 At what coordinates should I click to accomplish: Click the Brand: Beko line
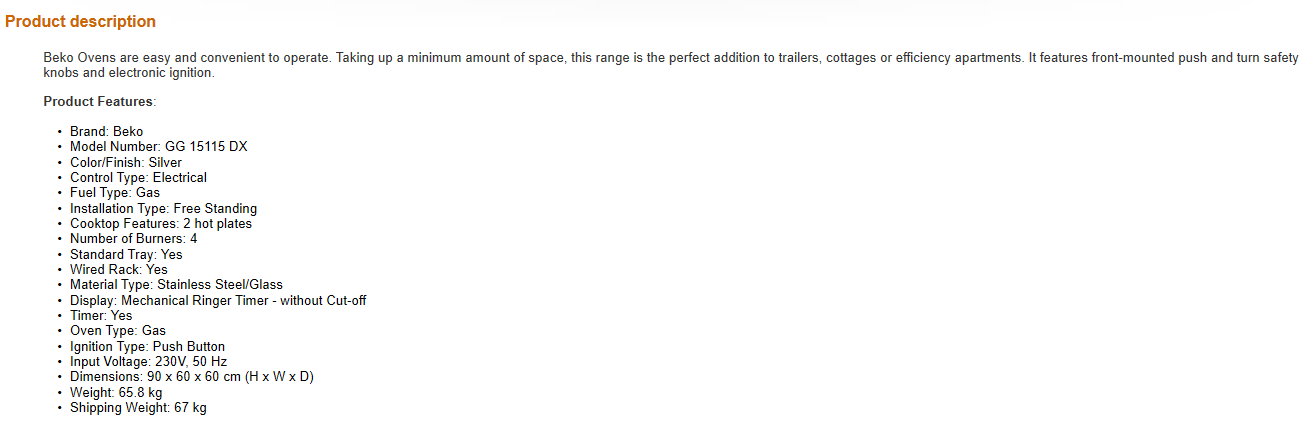click(x=106, y=131)
